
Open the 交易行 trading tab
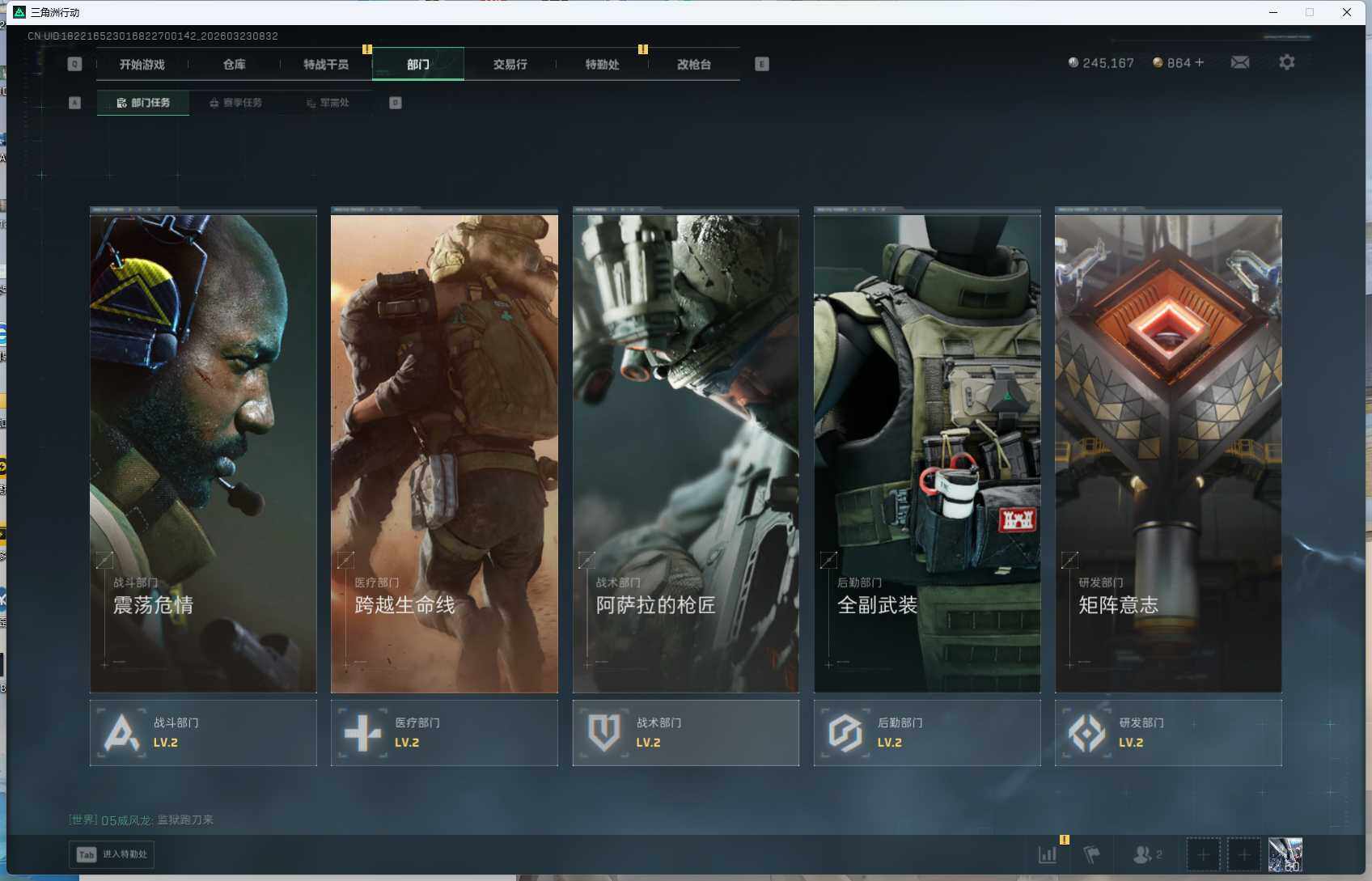click(510, 64)
